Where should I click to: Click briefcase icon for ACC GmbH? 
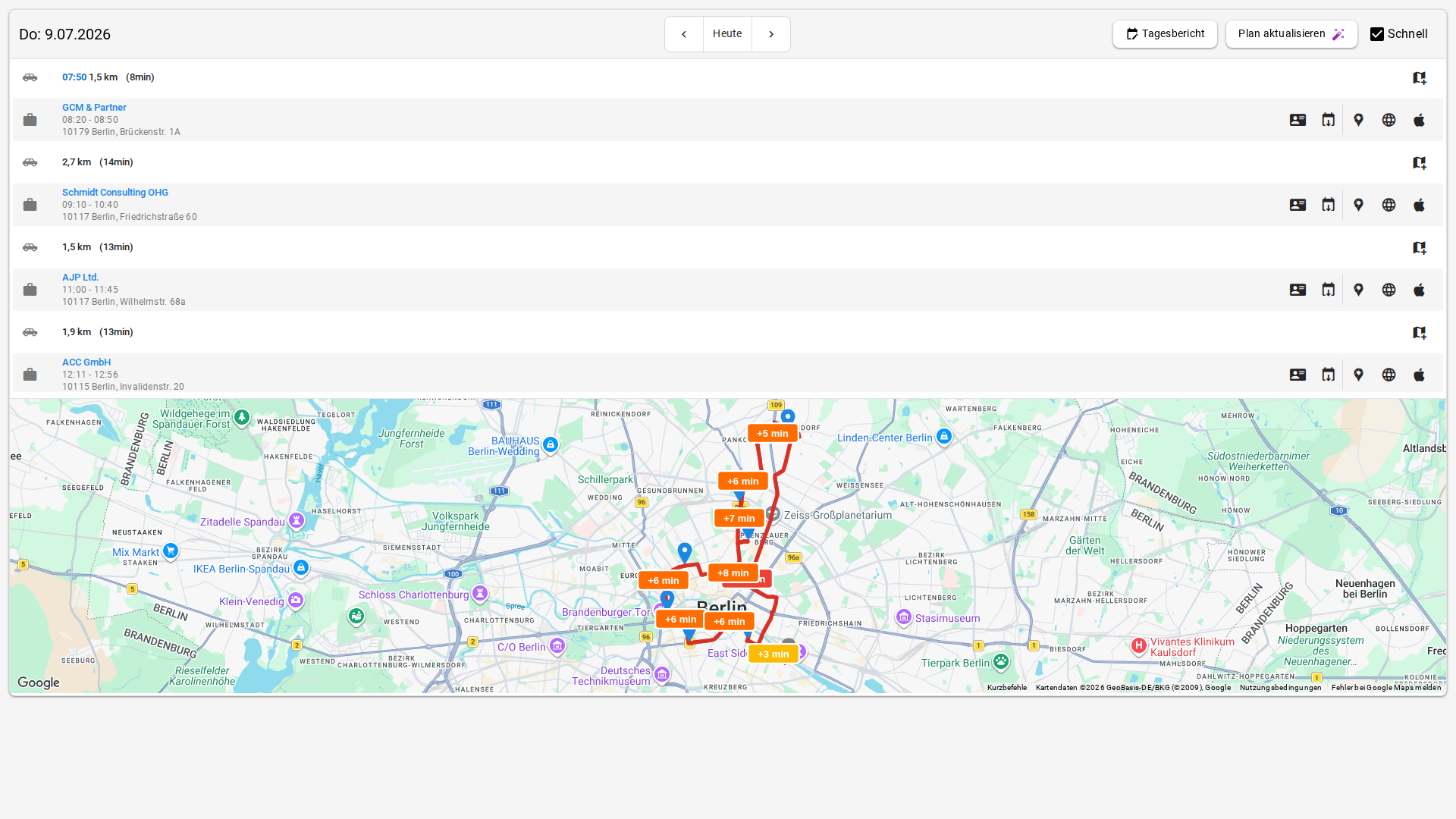tap(30, 375)
